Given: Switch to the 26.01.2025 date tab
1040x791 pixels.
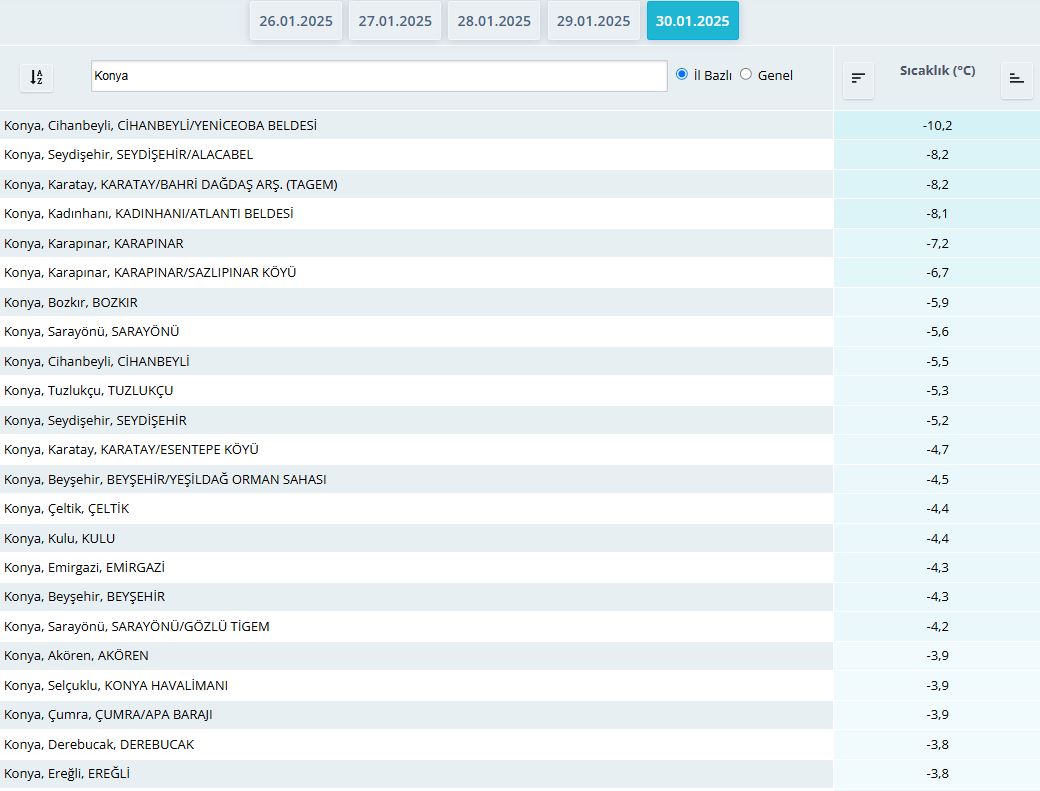Looking at the screenshot, I should (x=296, y=21).
